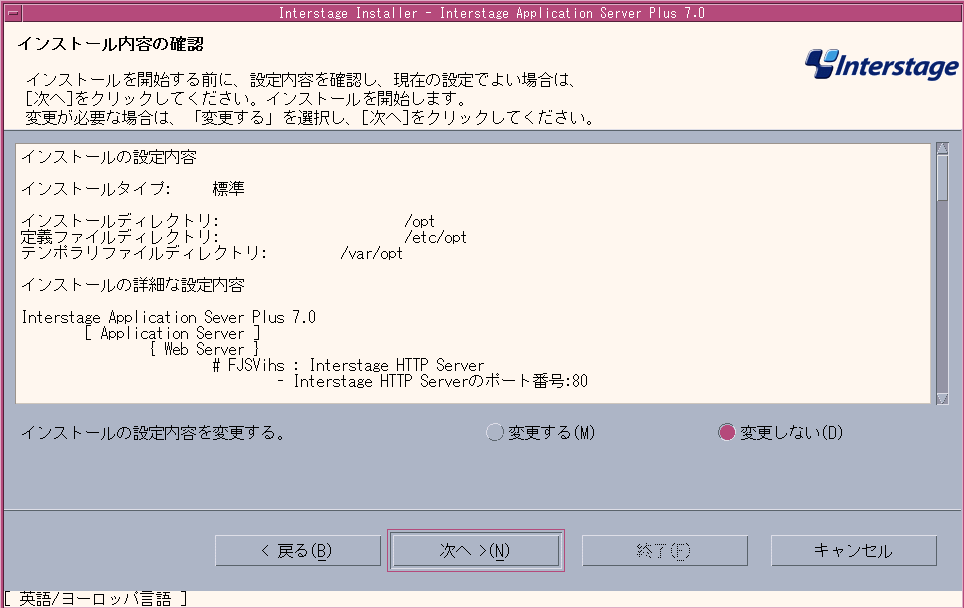Click the 定義ファイルディレクトリ: label

[x=120, y=237]
